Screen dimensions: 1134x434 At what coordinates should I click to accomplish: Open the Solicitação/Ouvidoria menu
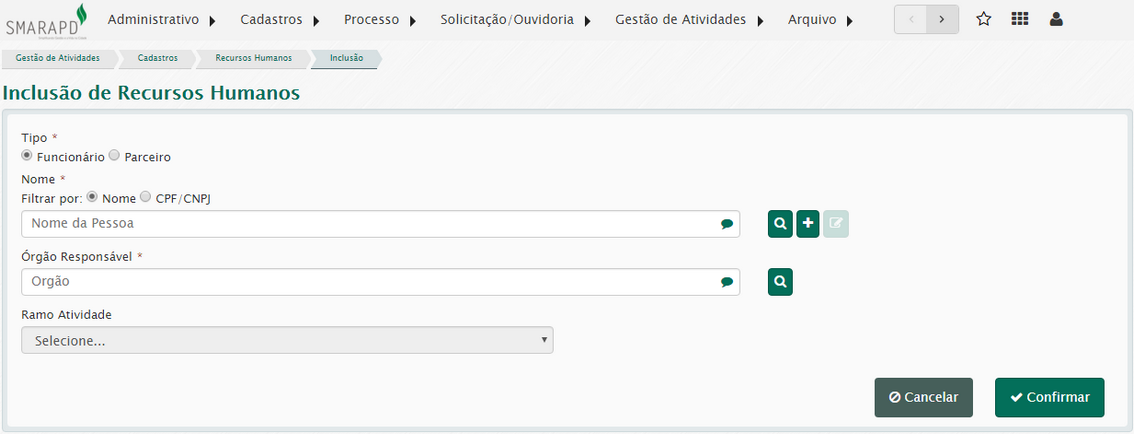(514, 19)
